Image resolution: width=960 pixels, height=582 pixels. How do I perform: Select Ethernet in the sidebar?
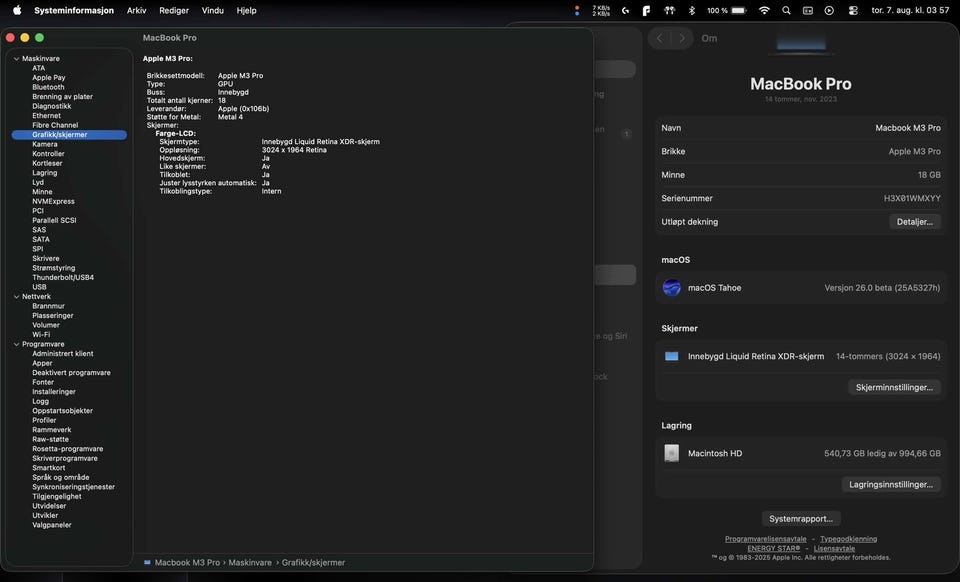pos(47,116)
